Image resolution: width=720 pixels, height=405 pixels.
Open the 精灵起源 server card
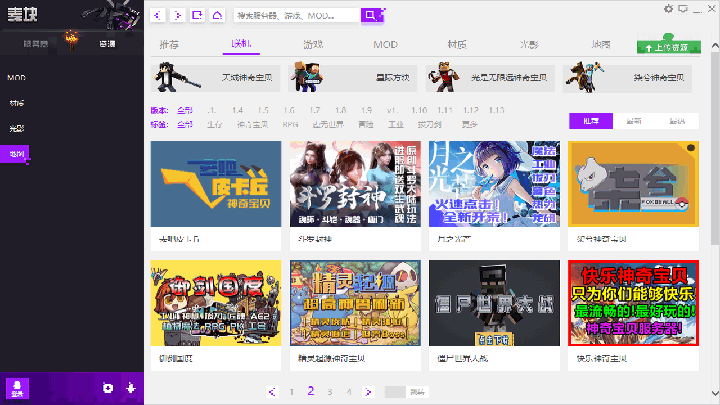[355, 315]
